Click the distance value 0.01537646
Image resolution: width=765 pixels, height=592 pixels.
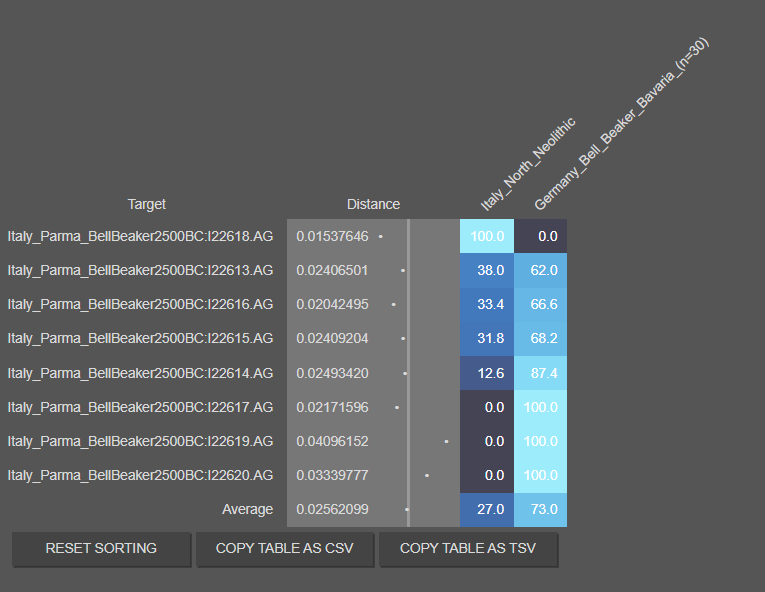click(332, 237)
